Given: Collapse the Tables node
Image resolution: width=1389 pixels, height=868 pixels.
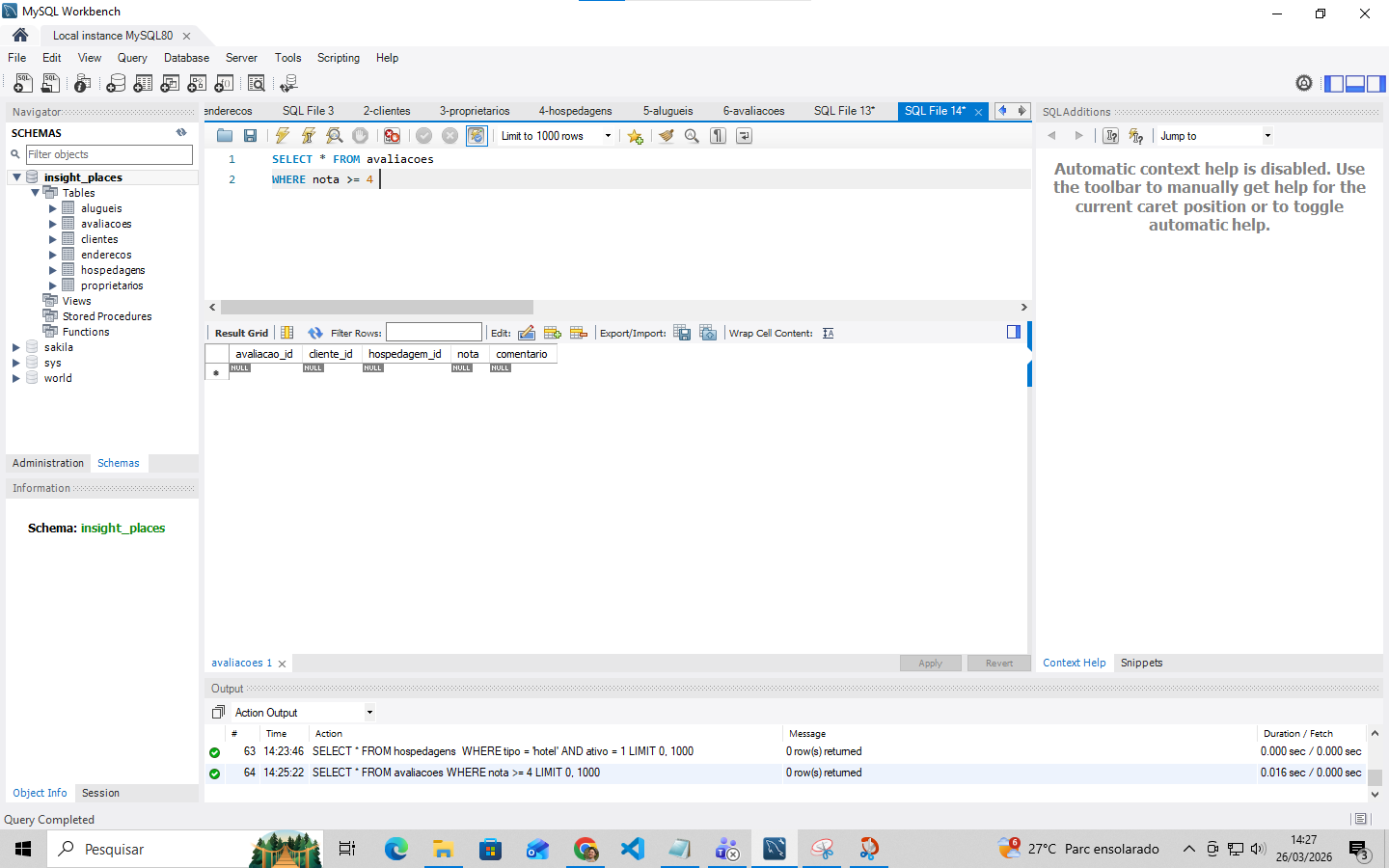Looking at the screenshot, I should point(35,193).
